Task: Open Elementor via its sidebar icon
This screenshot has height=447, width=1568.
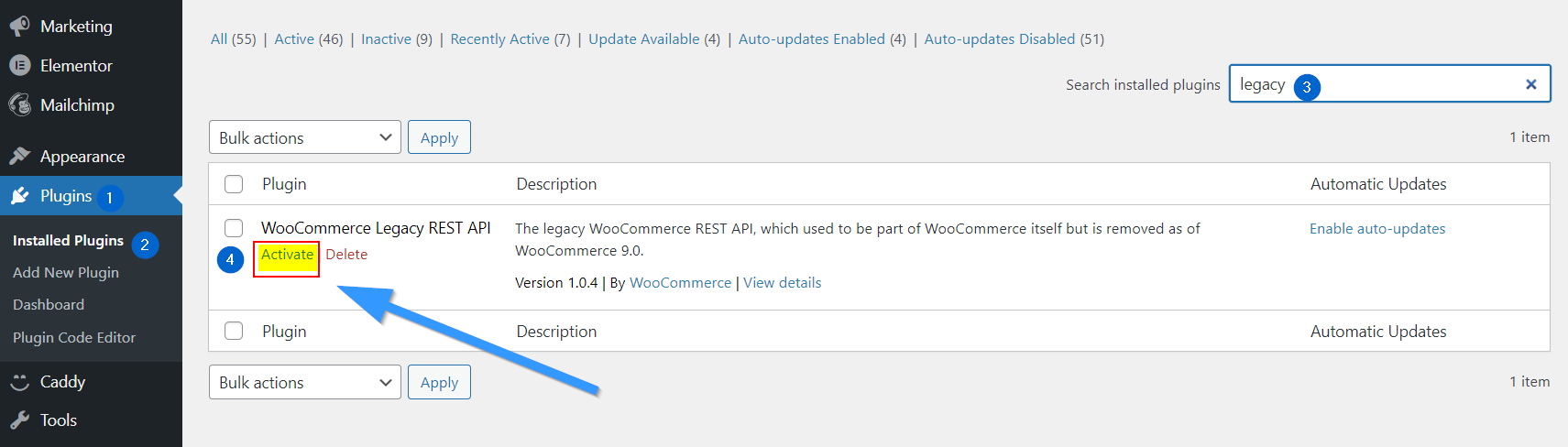Action: coord(19,66)
